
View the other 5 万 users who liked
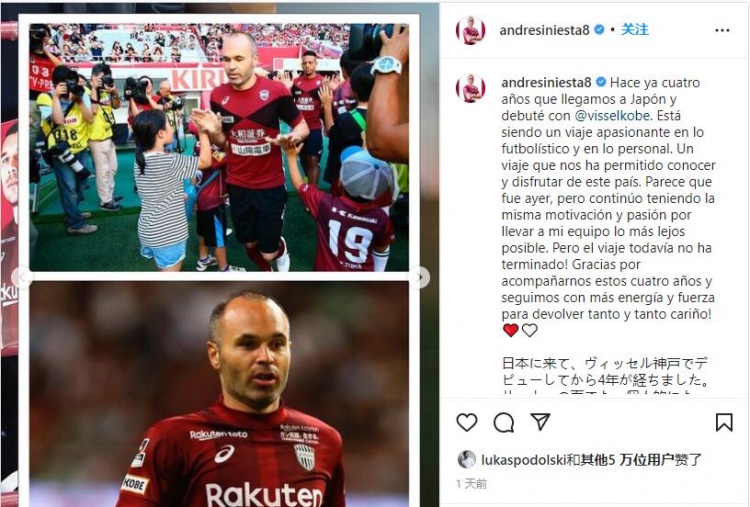634,460
